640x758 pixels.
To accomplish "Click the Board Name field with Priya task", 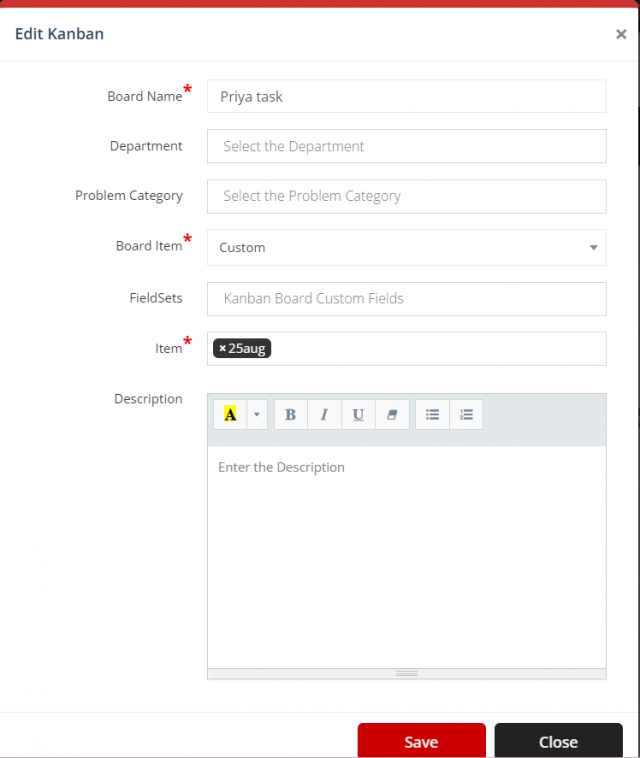I will [x=407, y=96].
